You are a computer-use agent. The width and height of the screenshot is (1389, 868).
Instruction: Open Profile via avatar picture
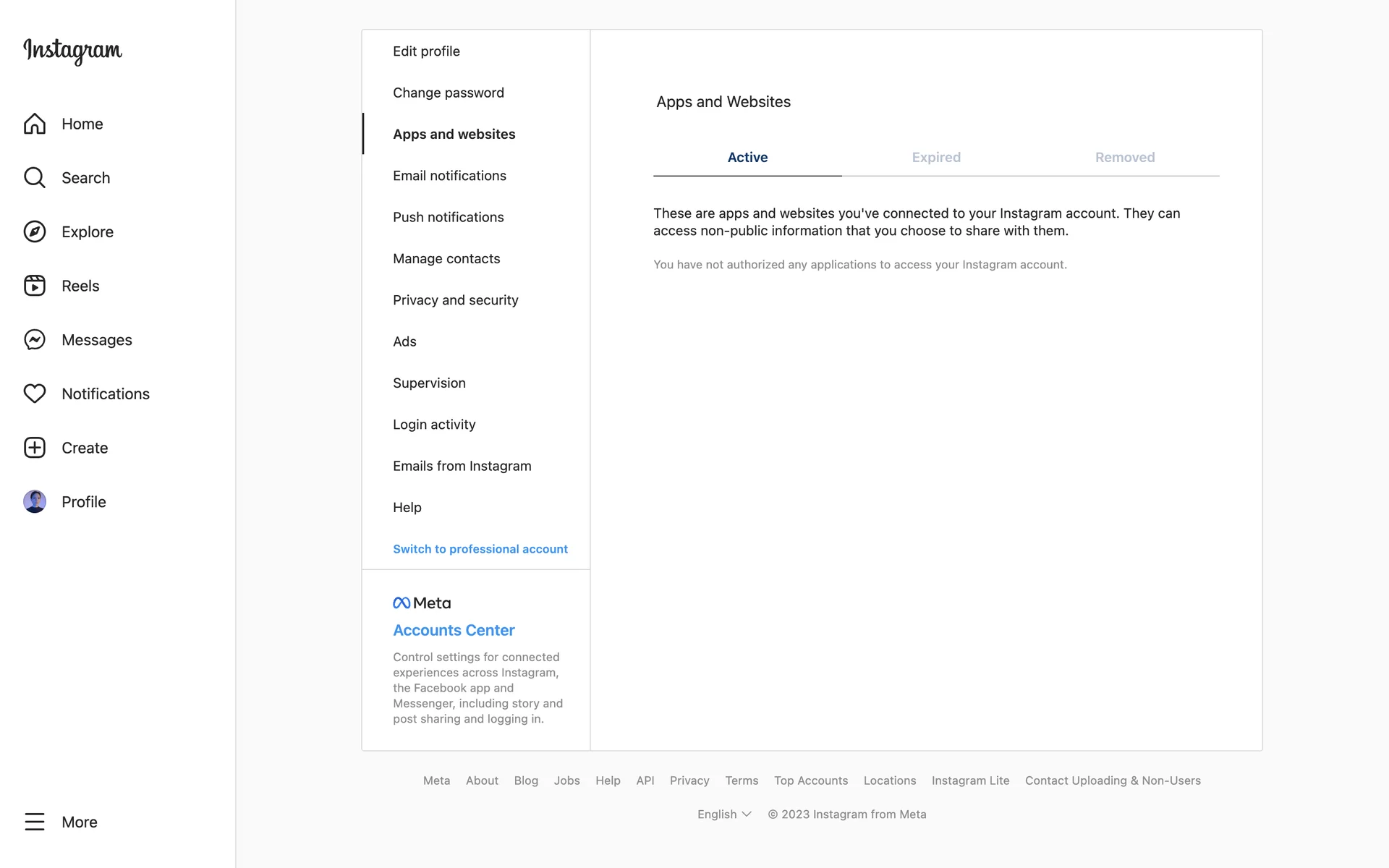point(35,501)
